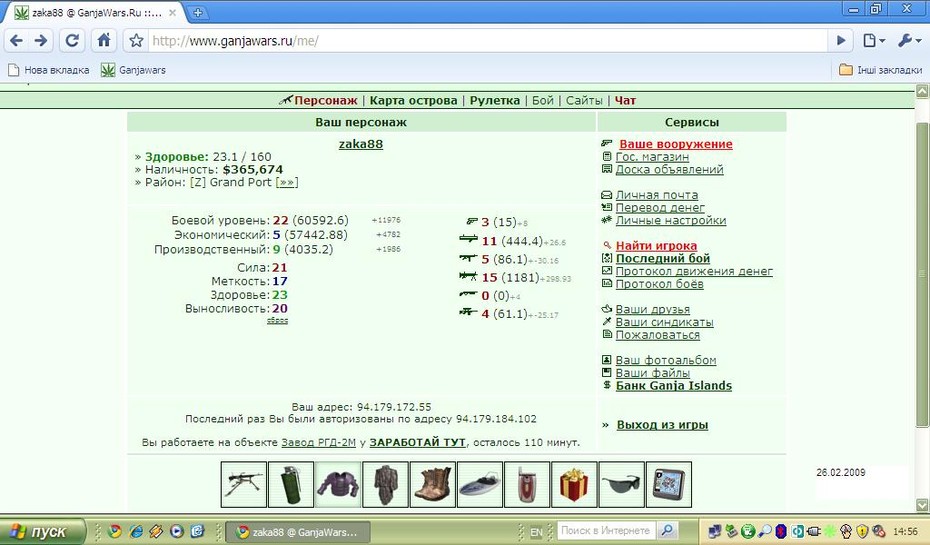Open 'Личные настройки' link
930x545 pixels.
(671, 220)
